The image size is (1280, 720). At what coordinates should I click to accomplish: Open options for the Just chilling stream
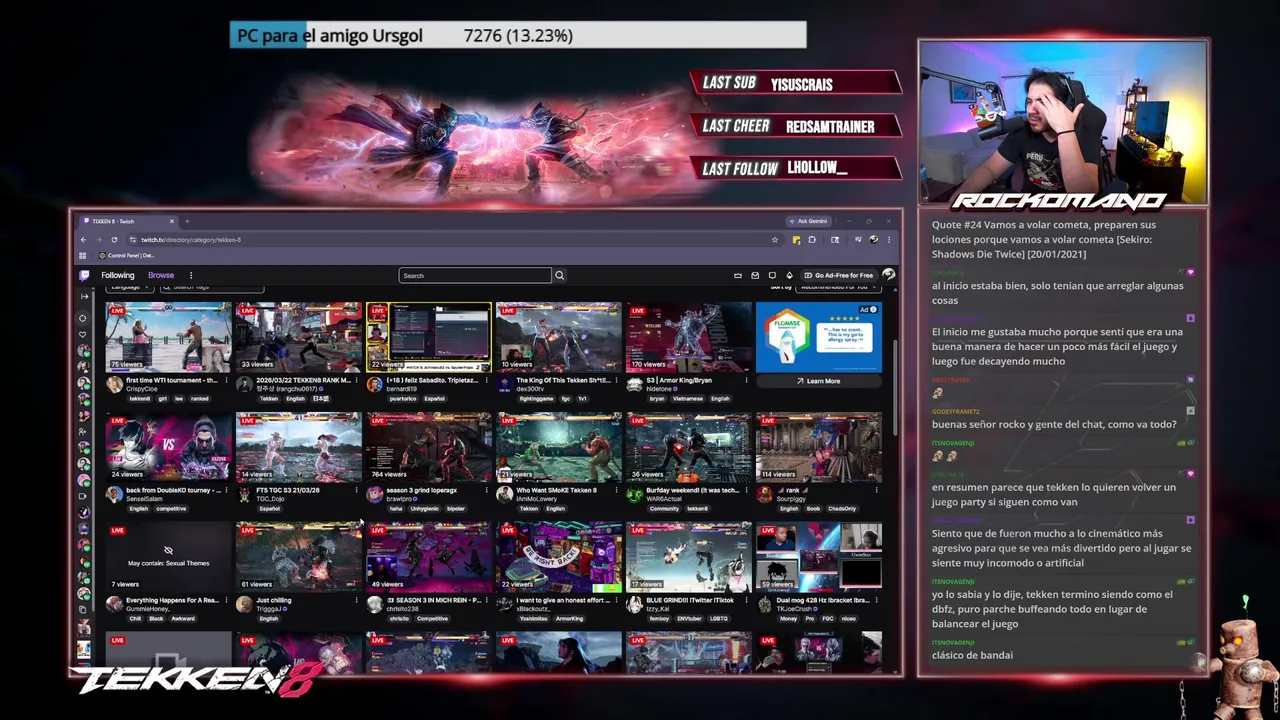coord(357,601)
